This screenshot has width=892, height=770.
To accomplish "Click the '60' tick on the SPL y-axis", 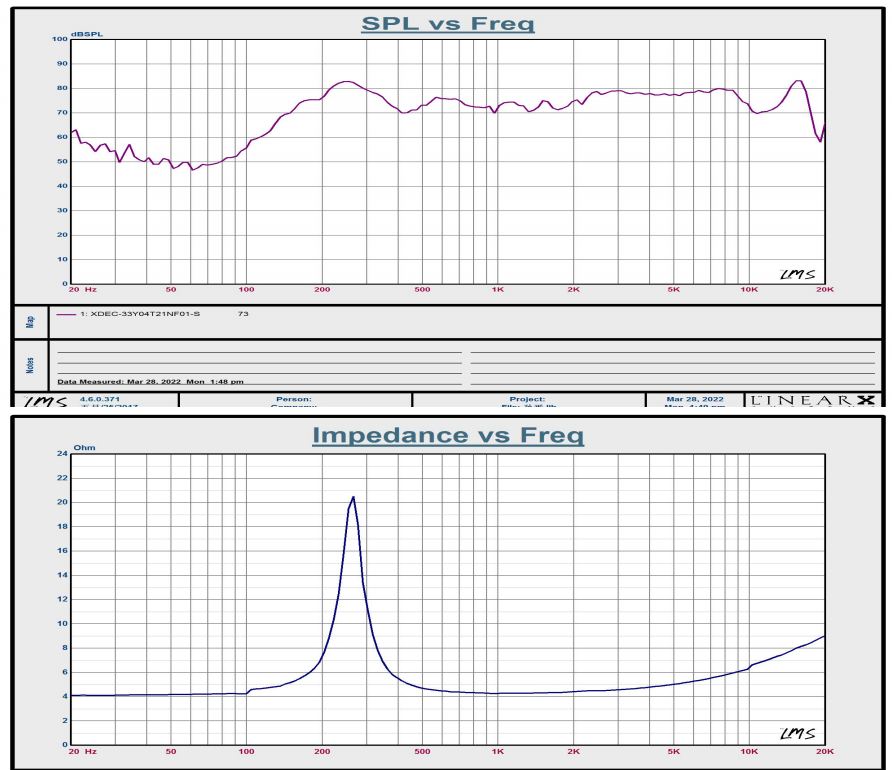I will coord(61,137).
